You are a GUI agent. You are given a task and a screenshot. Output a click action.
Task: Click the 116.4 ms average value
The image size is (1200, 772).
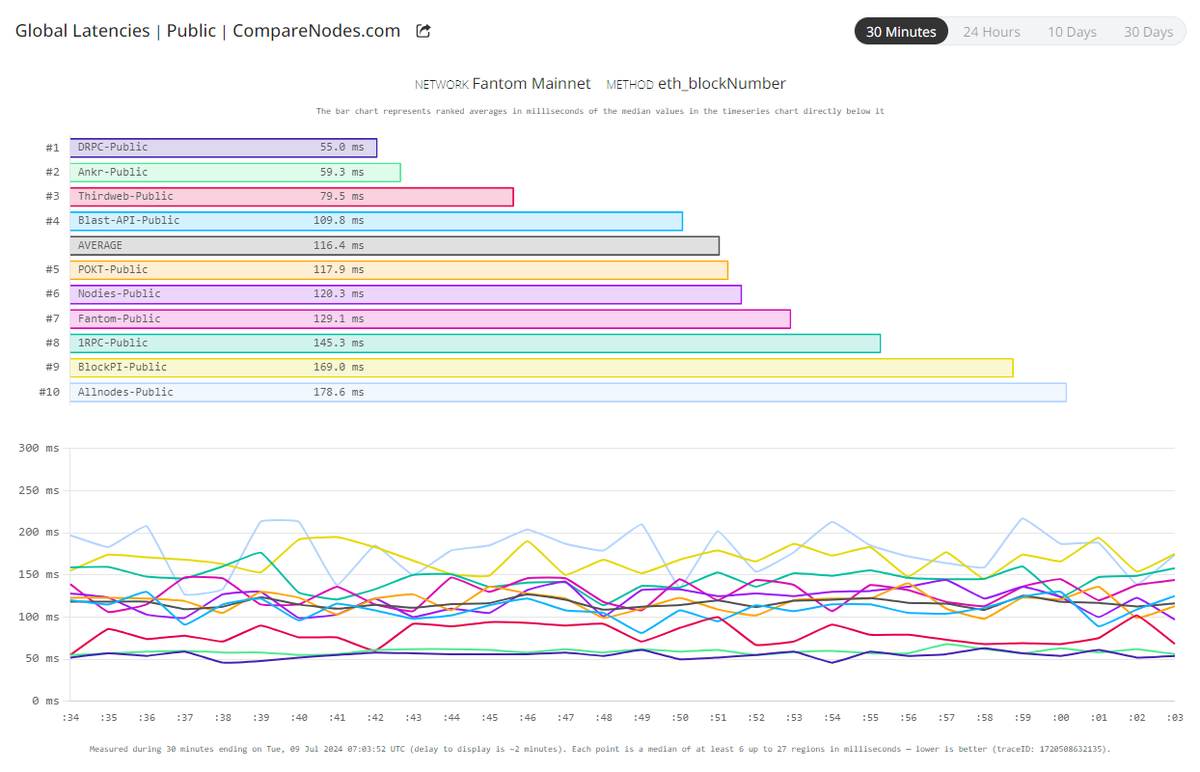pyautogui.click(x=339, y=245)
